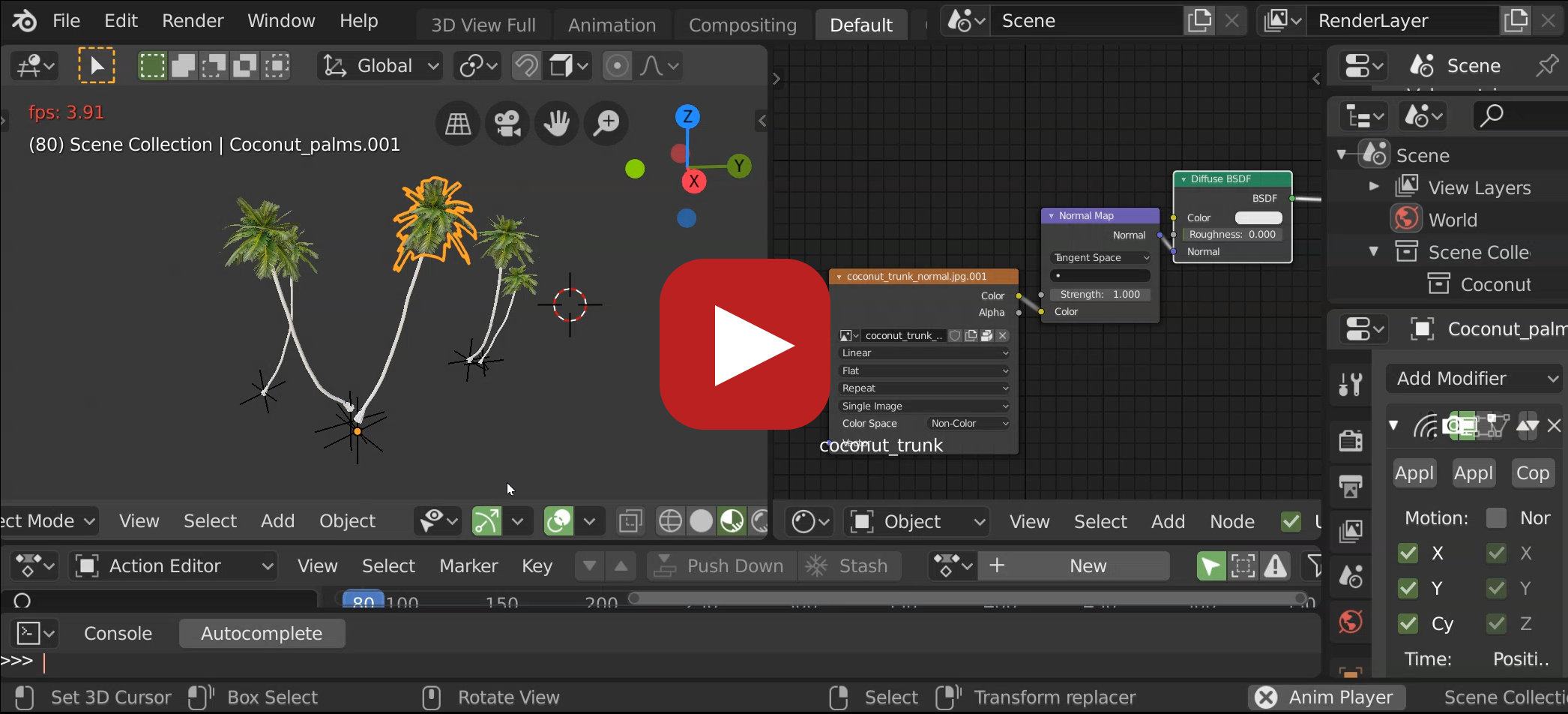Switch to the Compositing workspace tab
This screenshot has width=1568, height=714.
coord(741,24)
